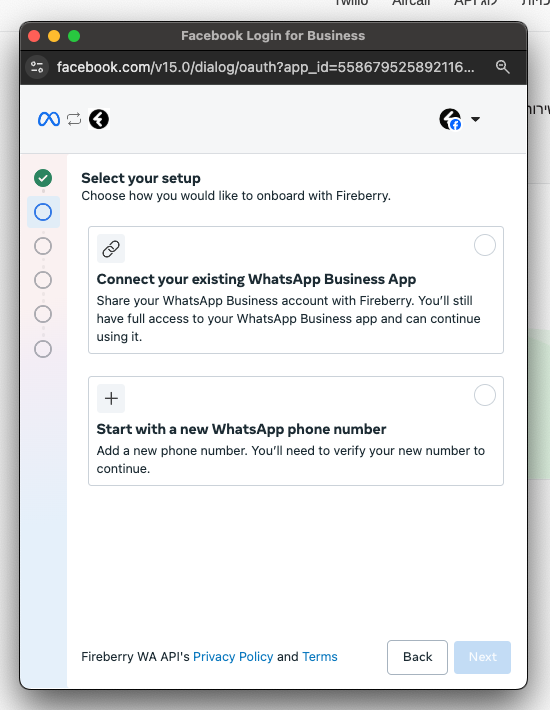
Task: Click the facebook.com URL address field
Action: 266,67
